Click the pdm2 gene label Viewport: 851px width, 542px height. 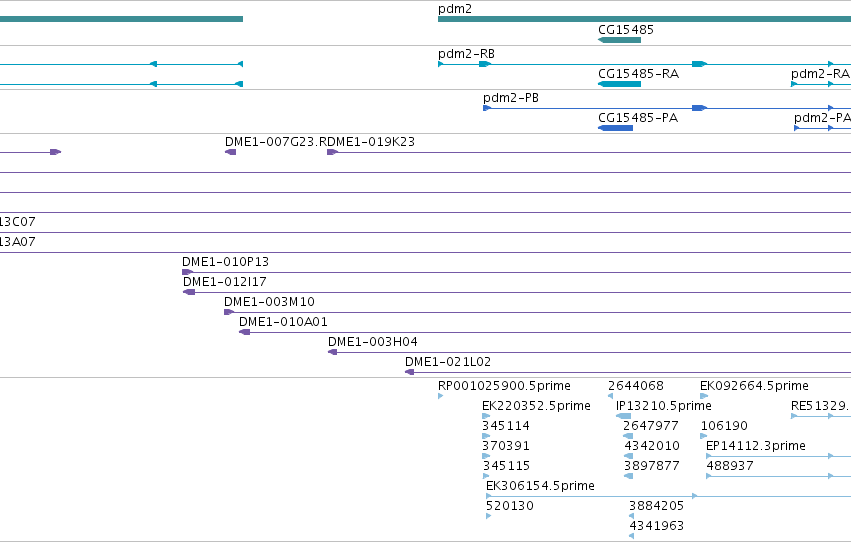click(455, 9)
